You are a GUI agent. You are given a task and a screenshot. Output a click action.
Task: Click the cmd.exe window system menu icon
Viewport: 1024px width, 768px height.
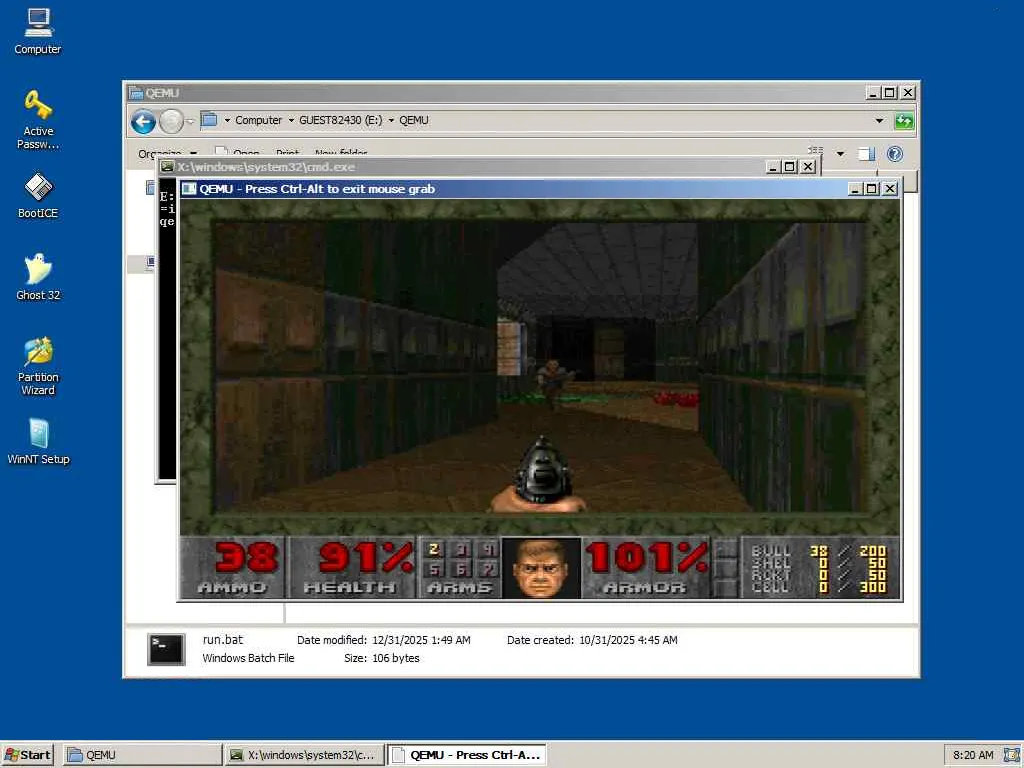pyautogui.click(x=167, y=167)
